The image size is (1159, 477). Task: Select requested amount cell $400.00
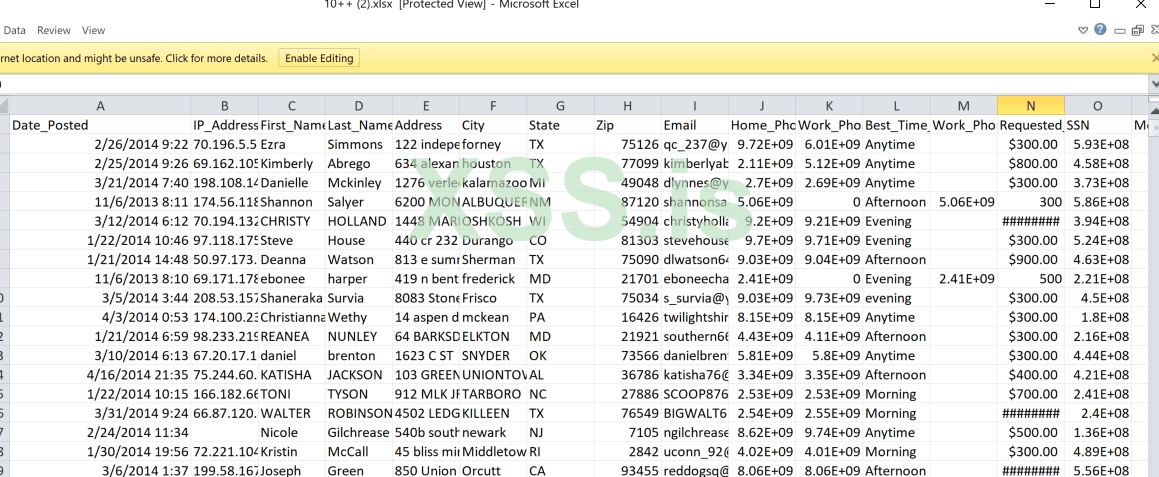(x=1031, y=375)
